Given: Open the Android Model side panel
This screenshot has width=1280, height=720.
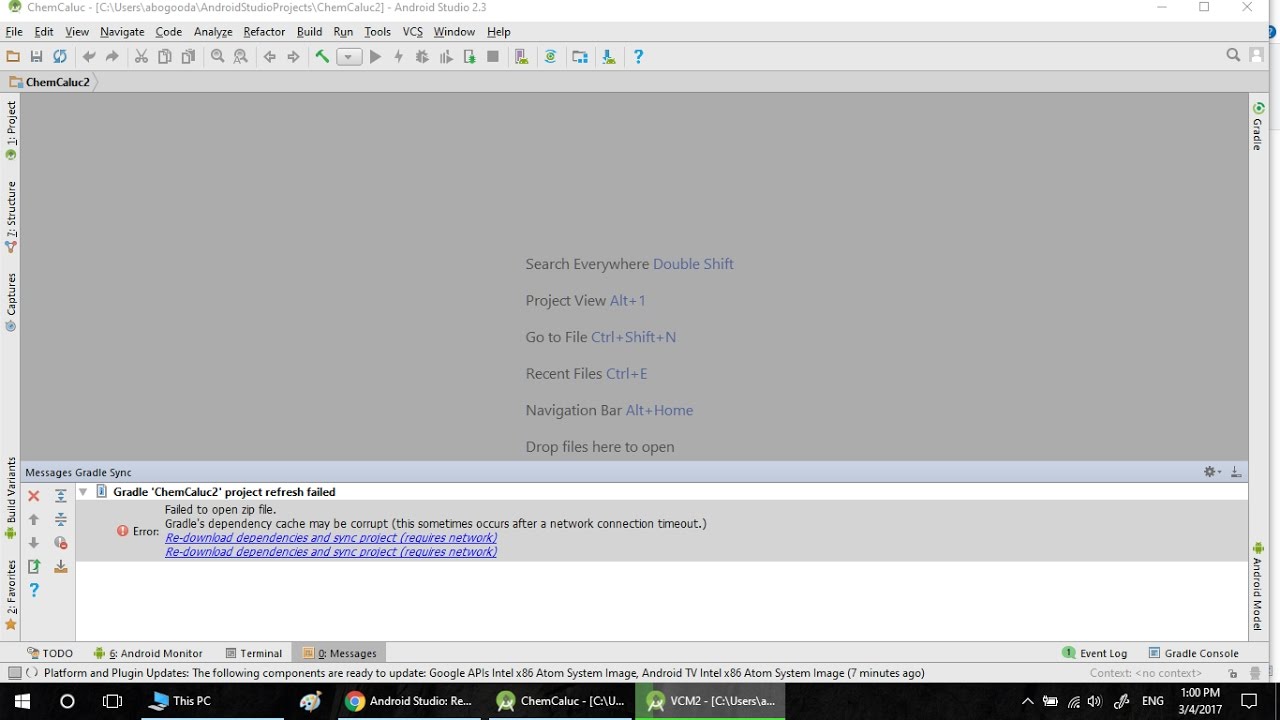Looking at the screenshot, I should point(1258,586).
